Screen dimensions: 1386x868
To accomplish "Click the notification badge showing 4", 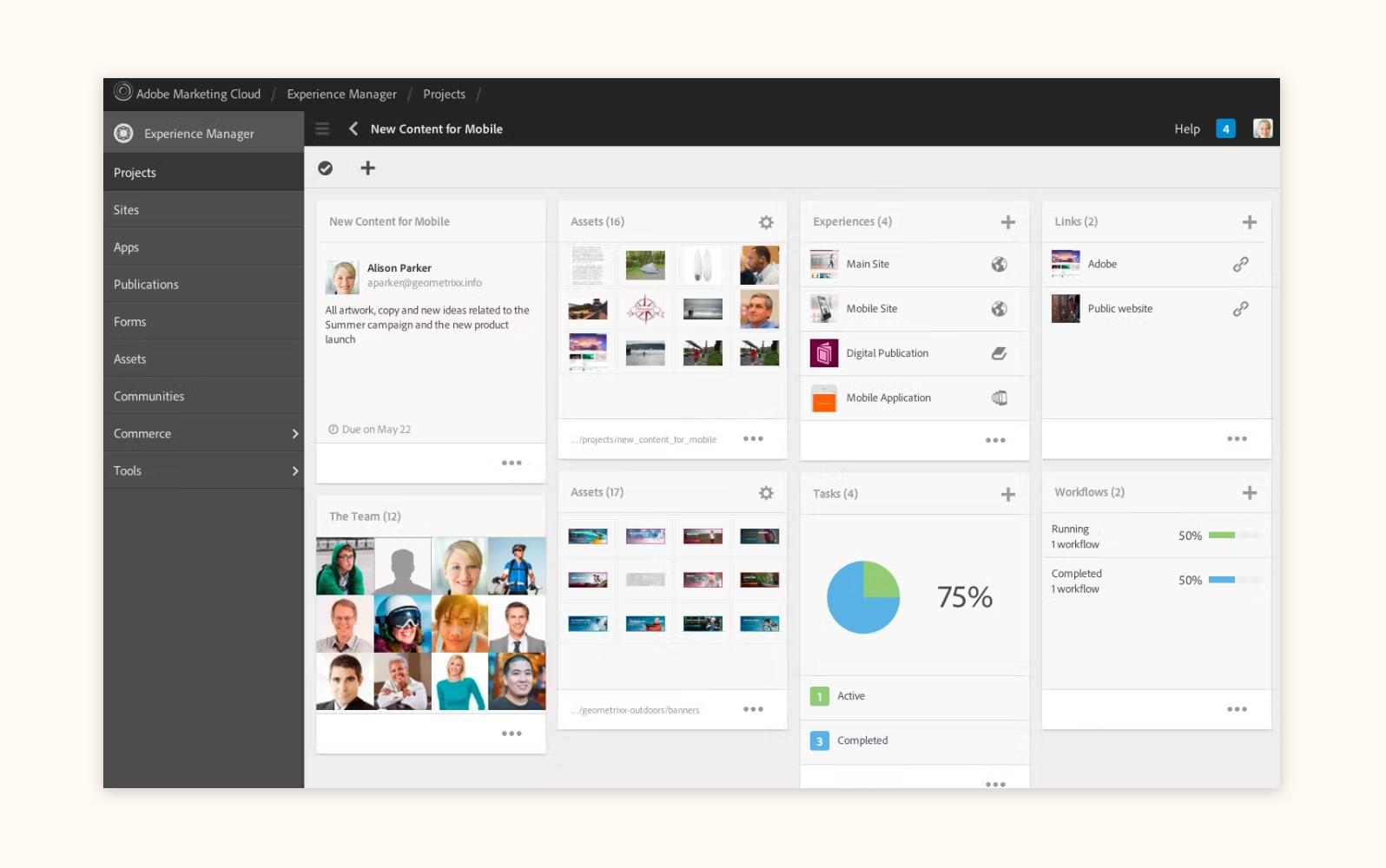I will click(1225, 129).
